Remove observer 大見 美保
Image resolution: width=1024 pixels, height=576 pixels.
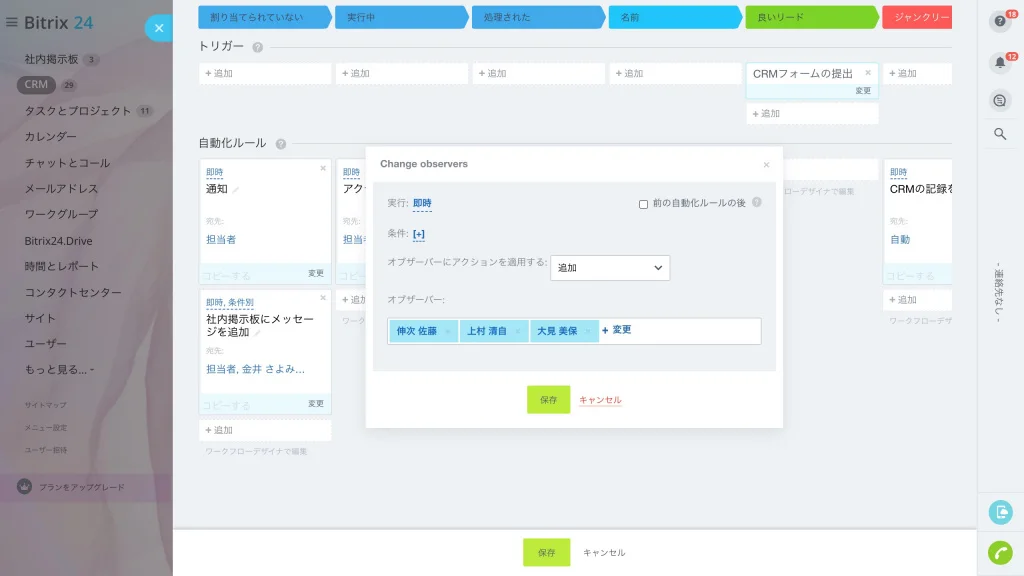pos(587,332)
